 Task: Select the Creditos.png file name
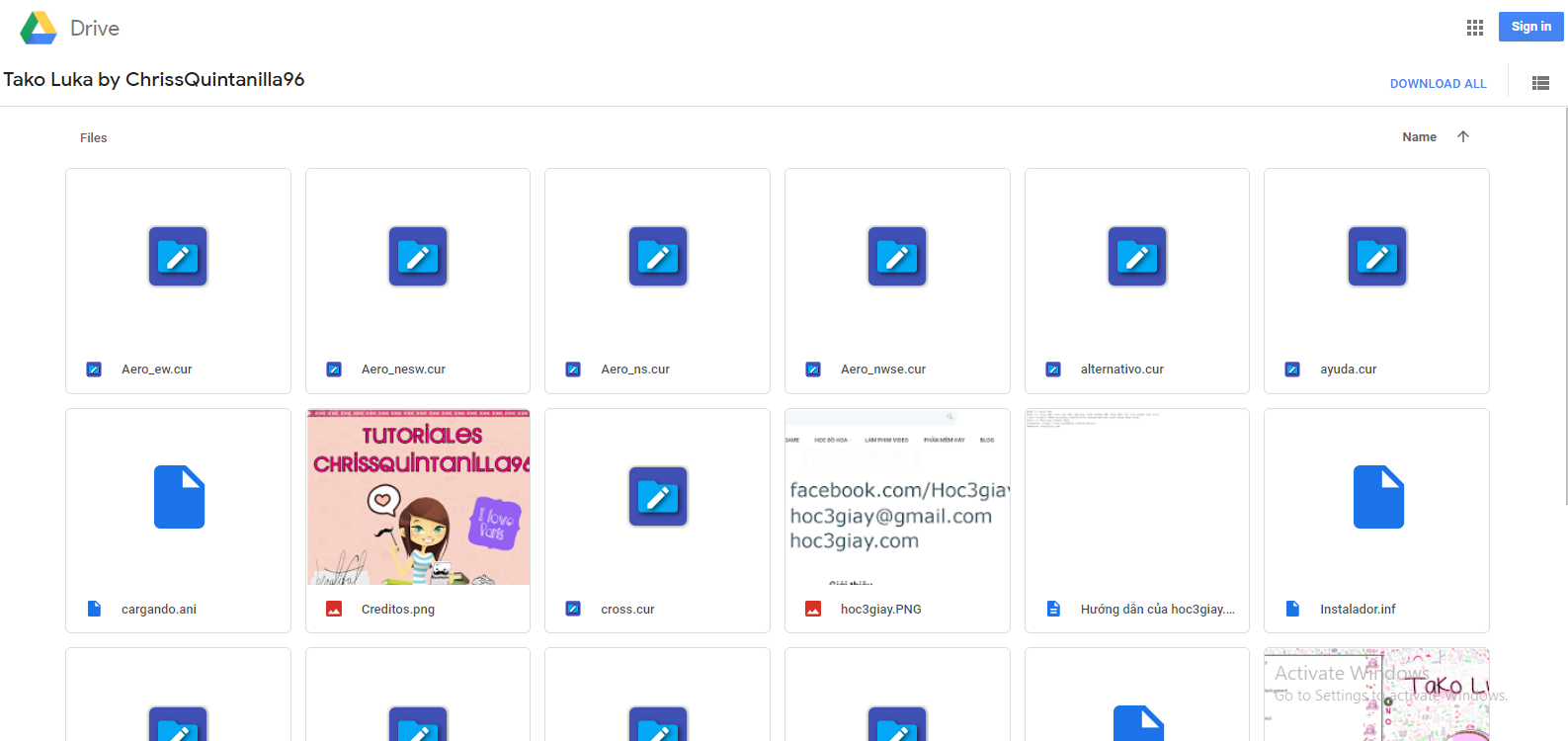click(x=398, y=610)
